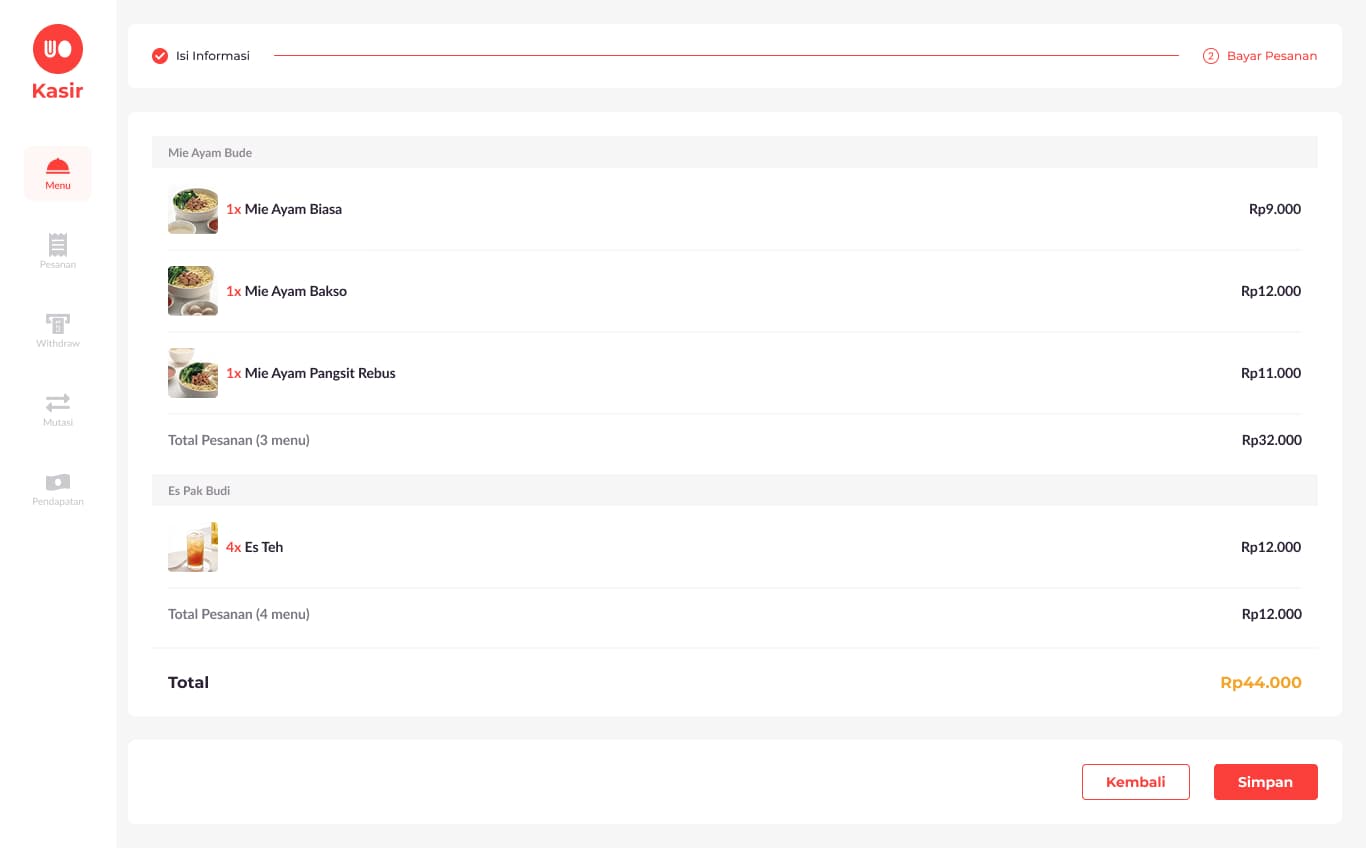Click the Rp11.000 price
This screenshot has height=848, width=1366.
[x=1271, y=373]
